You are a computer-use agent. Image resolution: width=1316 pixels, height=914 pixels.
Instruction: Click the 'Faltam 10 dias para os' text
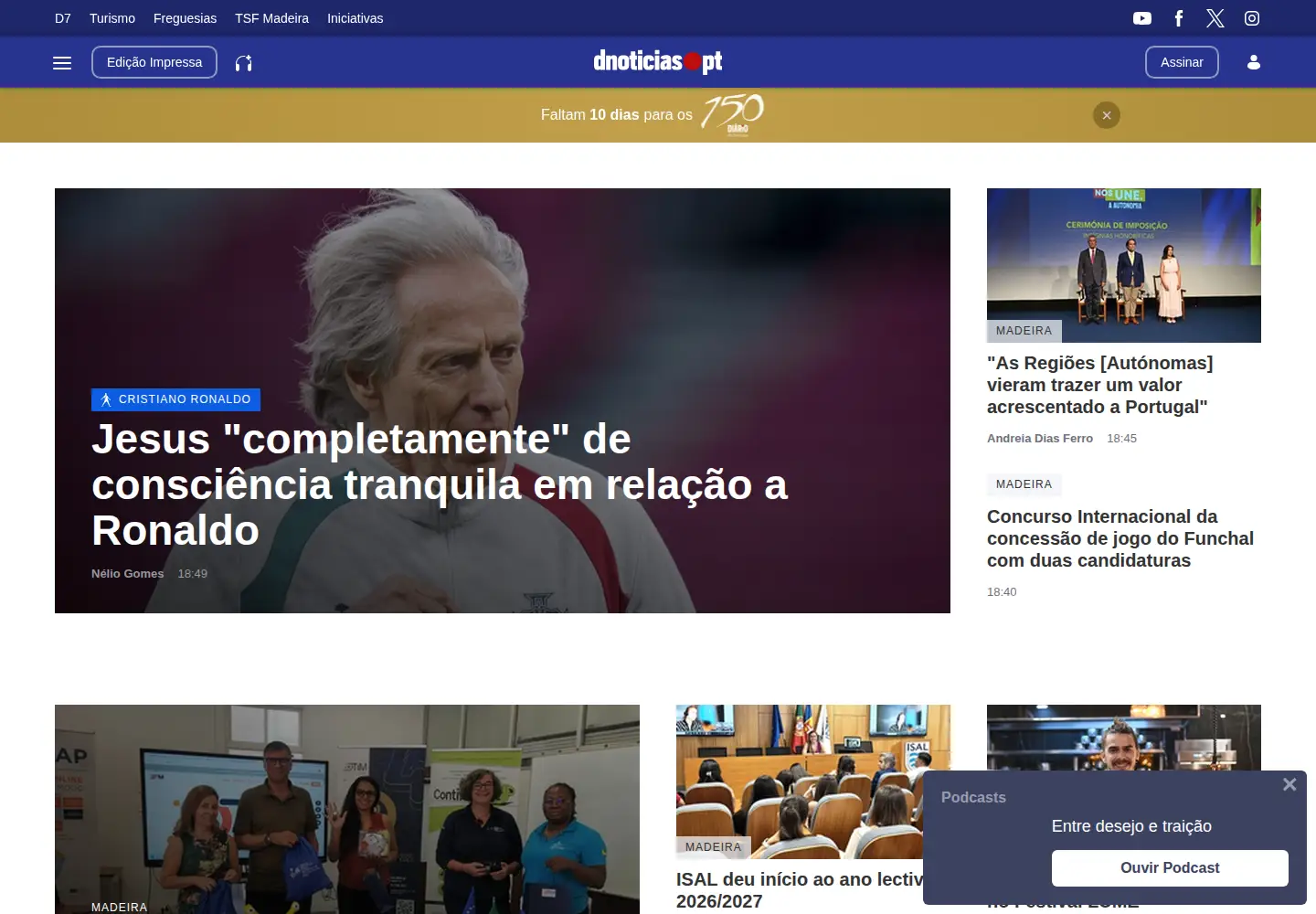tap(617, 115)
